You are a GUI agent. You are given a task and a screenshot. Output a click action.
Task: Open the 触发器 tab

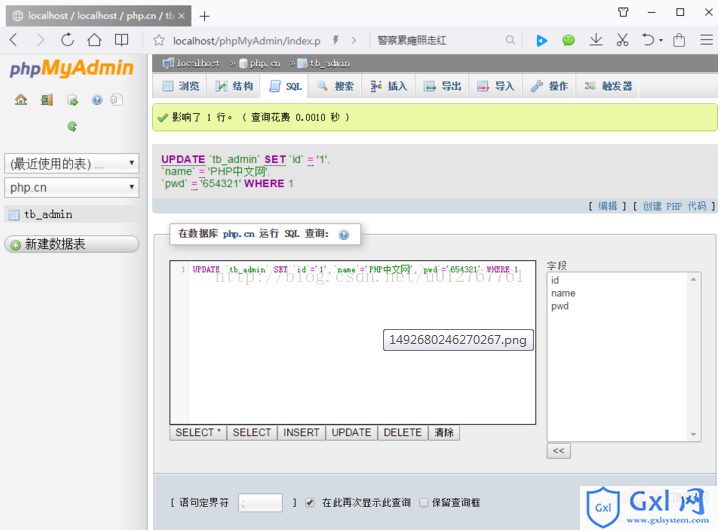609,86
